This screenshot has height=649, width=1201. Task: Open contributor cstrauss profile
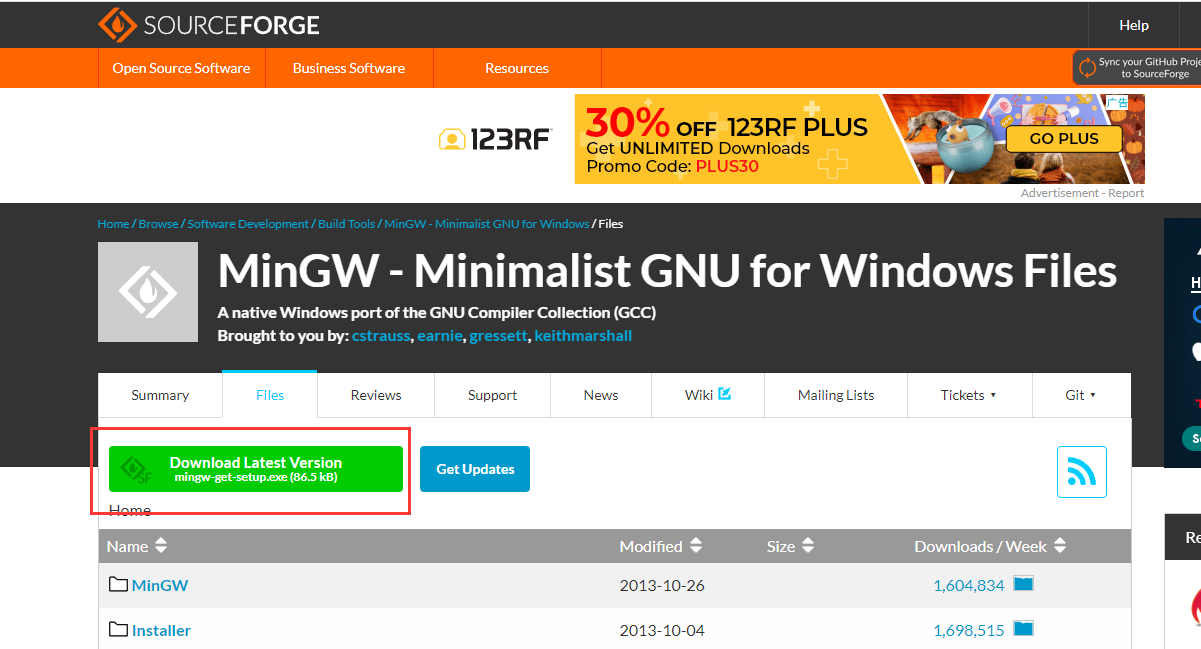tap(381, 336)
